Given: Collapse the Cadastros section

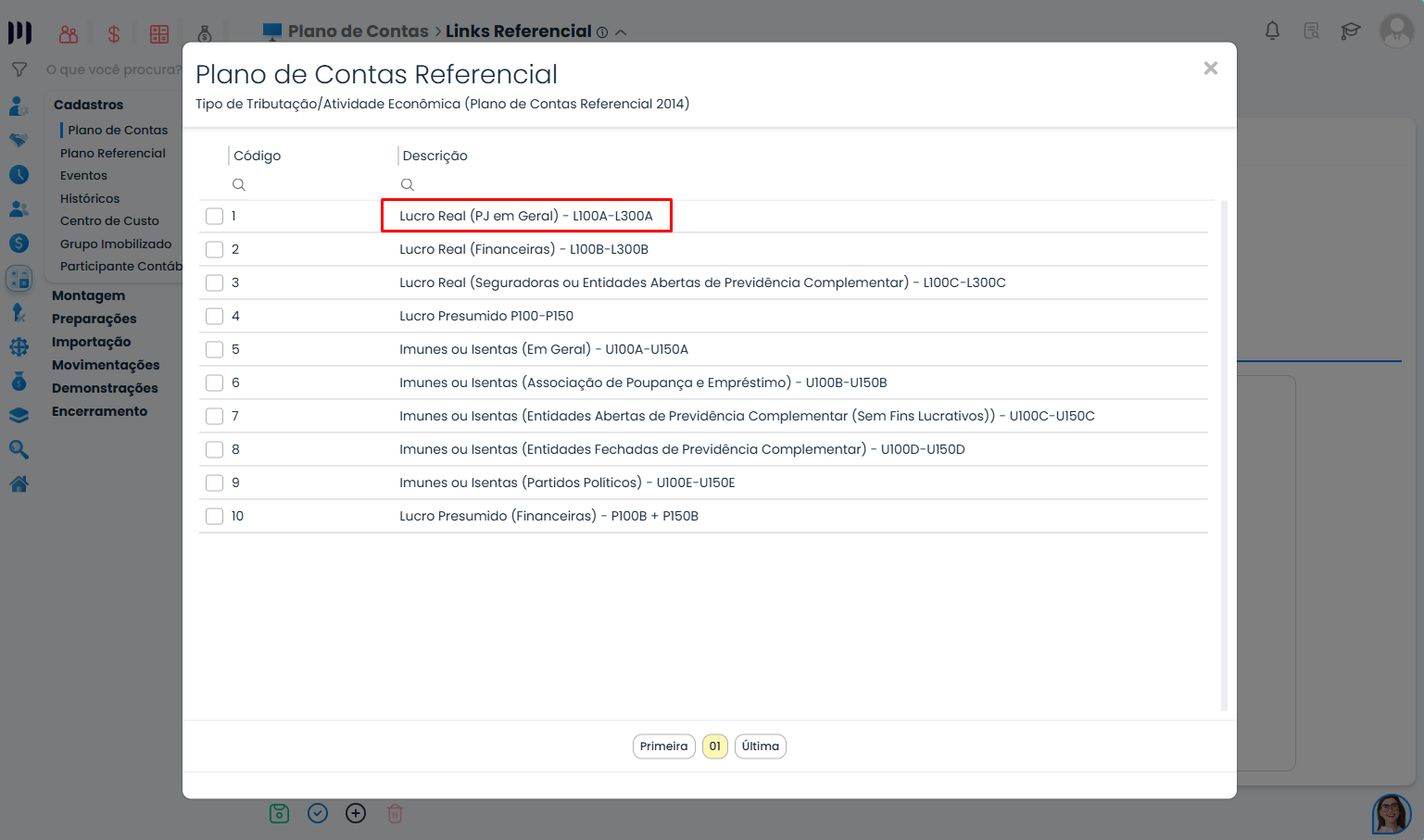Looking at the screenshot, I should click(88, 106).
